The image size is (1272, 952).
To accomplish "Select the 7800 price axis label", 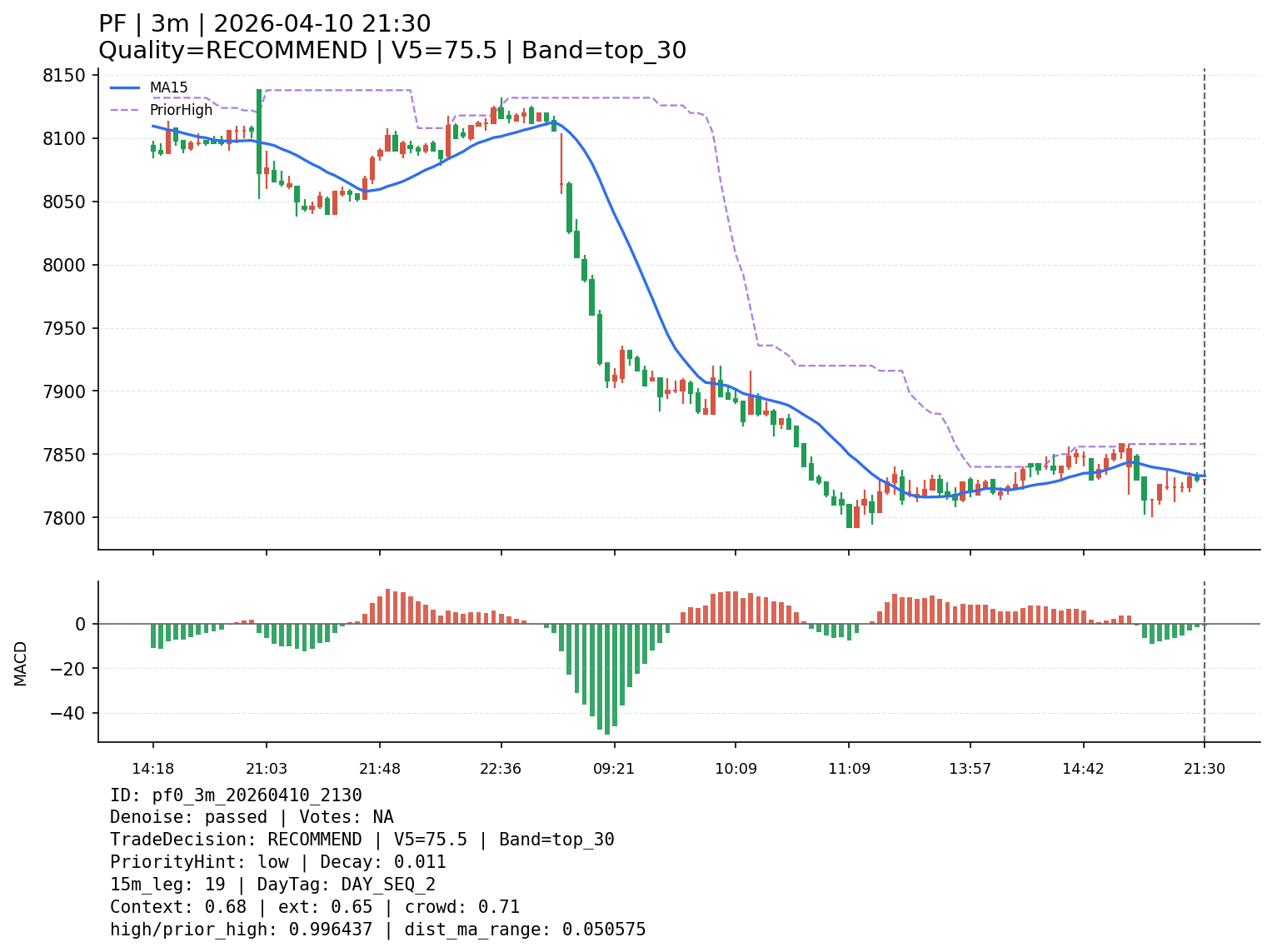I will (64, 518).
